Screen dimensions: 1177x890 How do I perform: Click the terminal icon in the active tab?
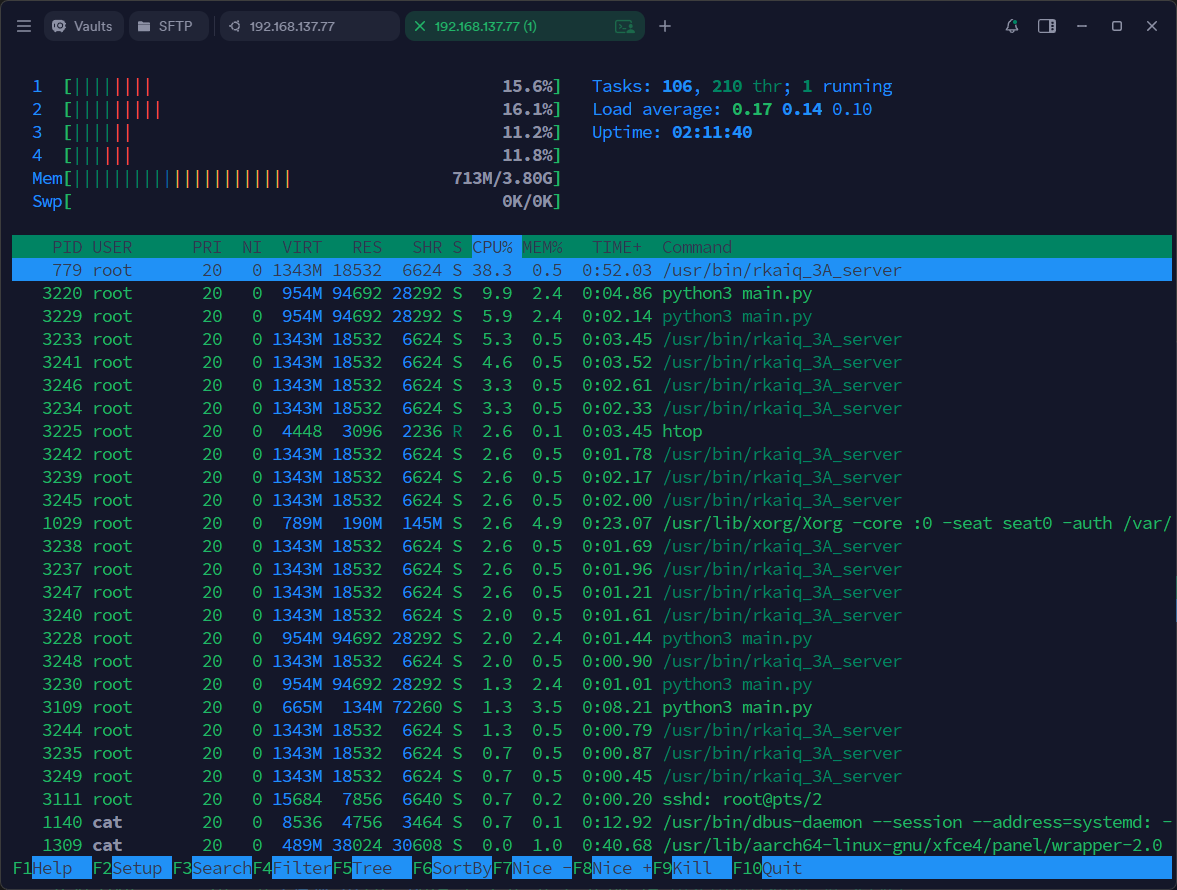pos(625,26)
